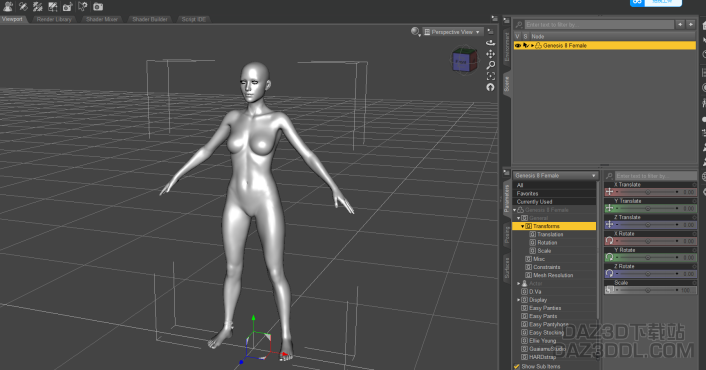Open the Parameters pane options menu icon
This screenshot has height=370, width=706.
(x=506, y=172)
